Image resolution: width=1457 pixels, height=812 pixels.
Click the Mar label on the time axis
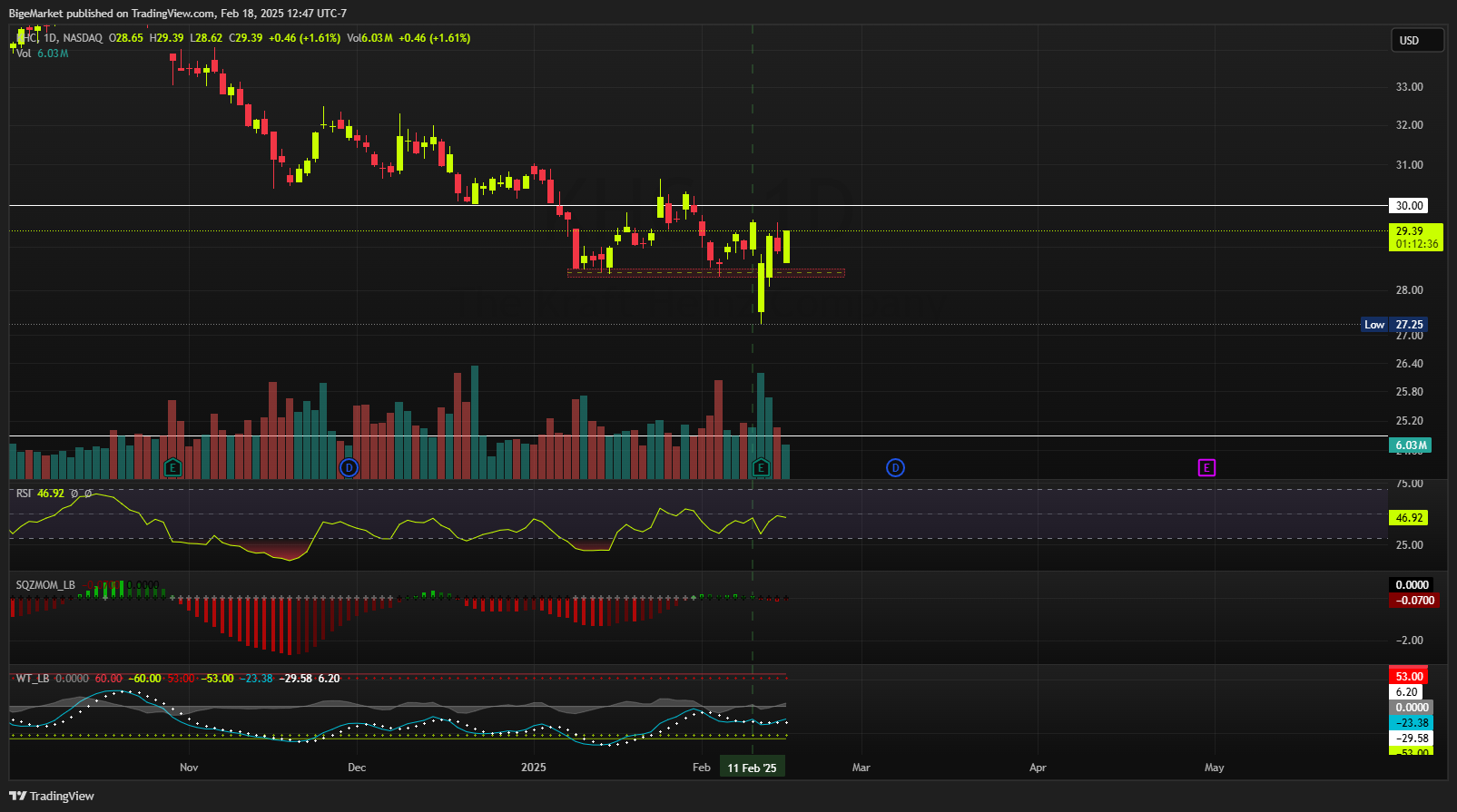click(x=861, y=768)
